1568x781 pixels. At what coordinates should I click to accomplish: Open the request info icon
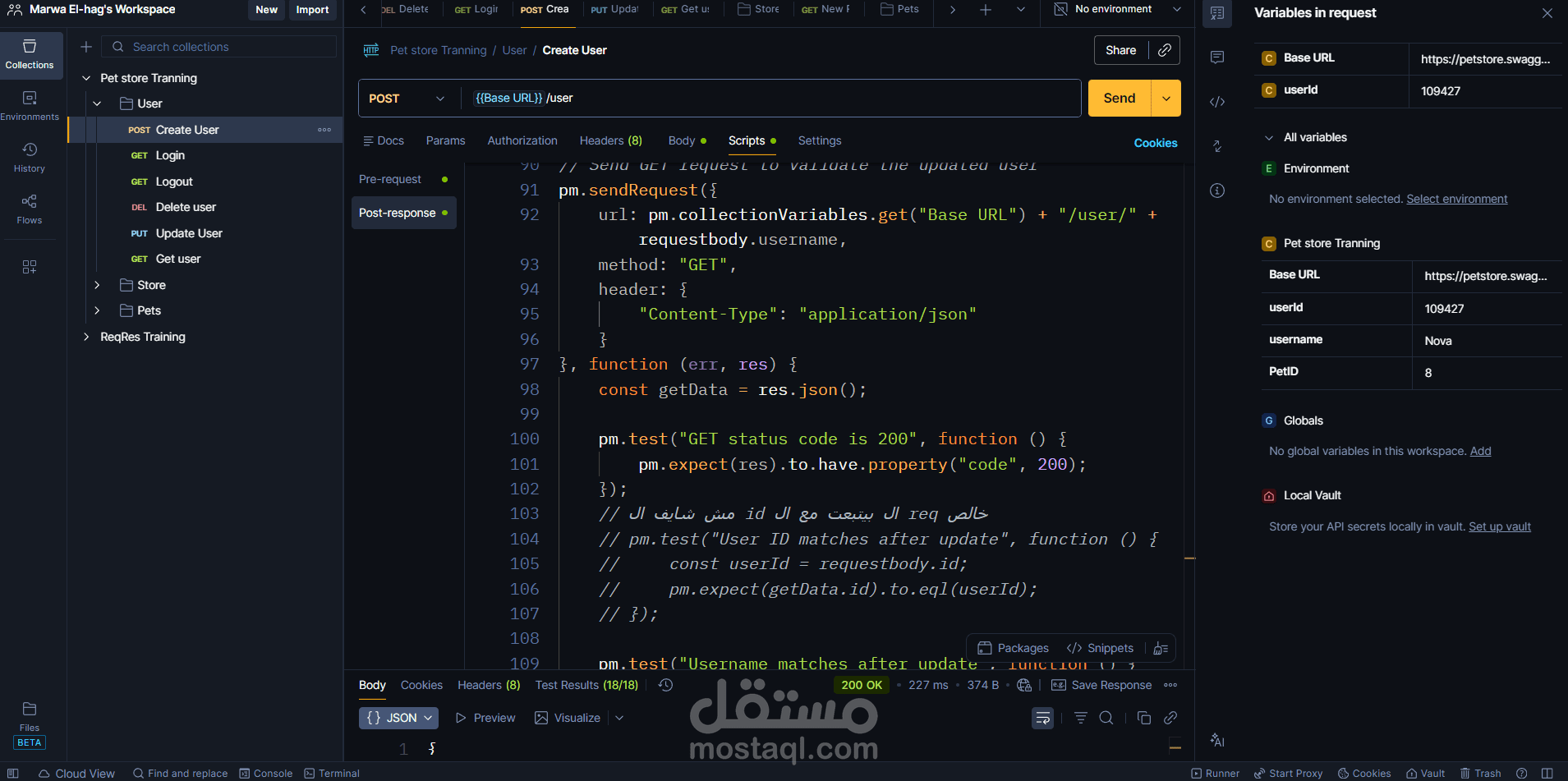[x=1217, y=191]
